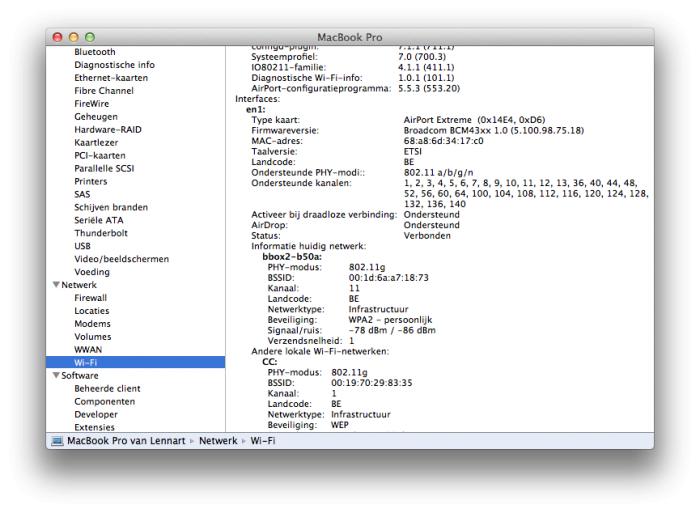Click the 'WPA2 - persoonlijk' security value
Screen dimensions: 700x513
[x=390, y=320]
